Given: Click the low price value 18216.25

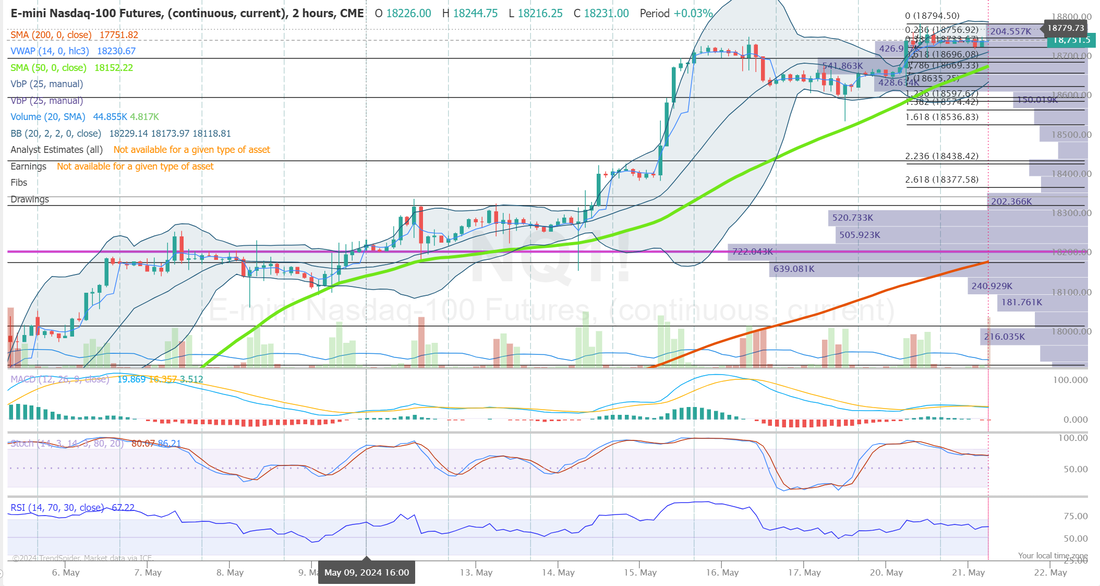Looking at the screenshot, I should (540, 13).
